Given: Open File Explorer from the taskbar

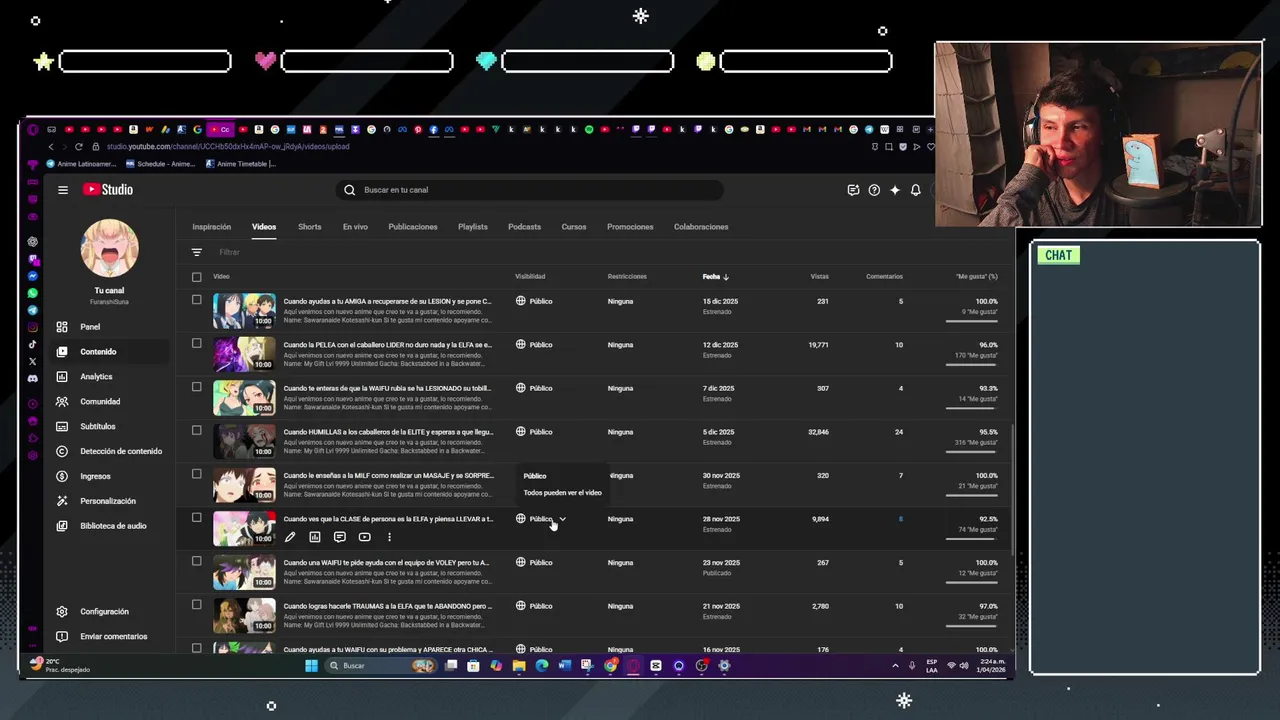Looking at the screenshot, I should point(519,666).
